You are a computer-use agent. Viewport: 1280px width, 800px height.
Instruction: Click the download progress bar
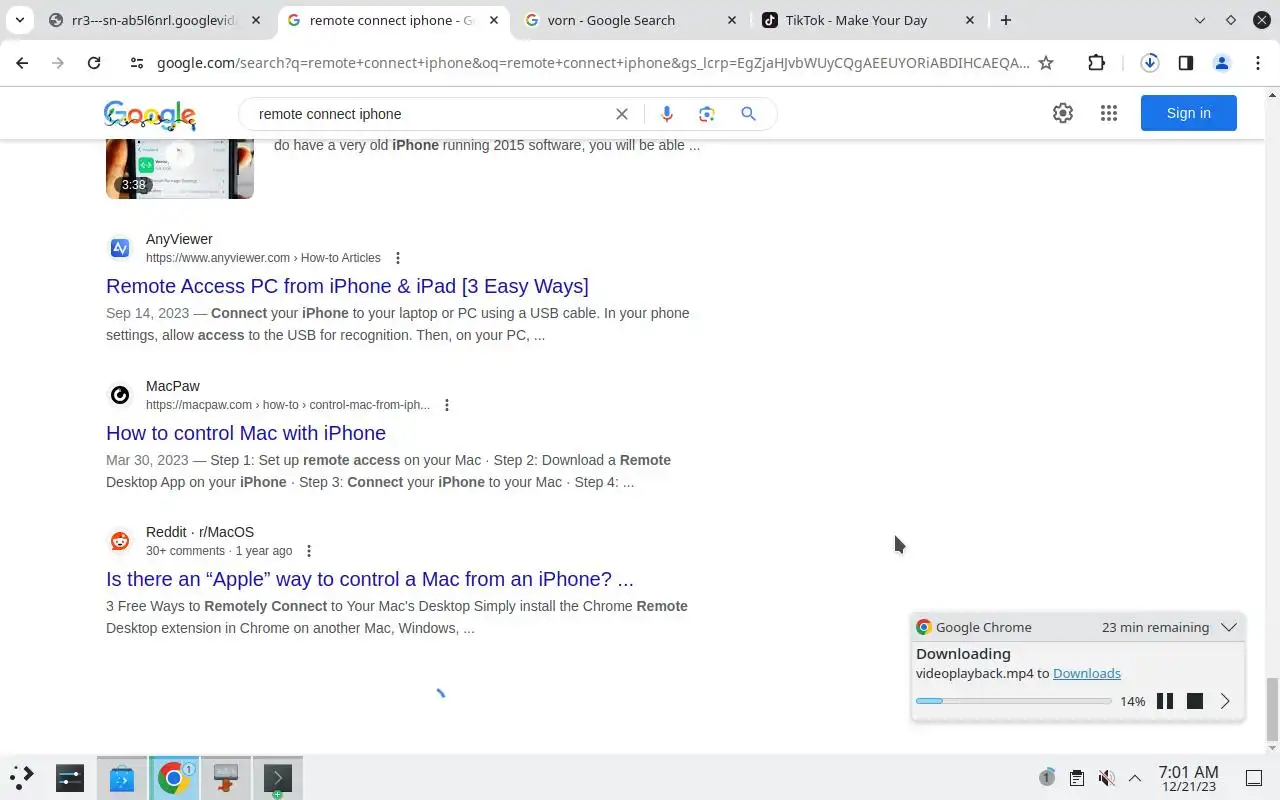(x=1013, y=701)
